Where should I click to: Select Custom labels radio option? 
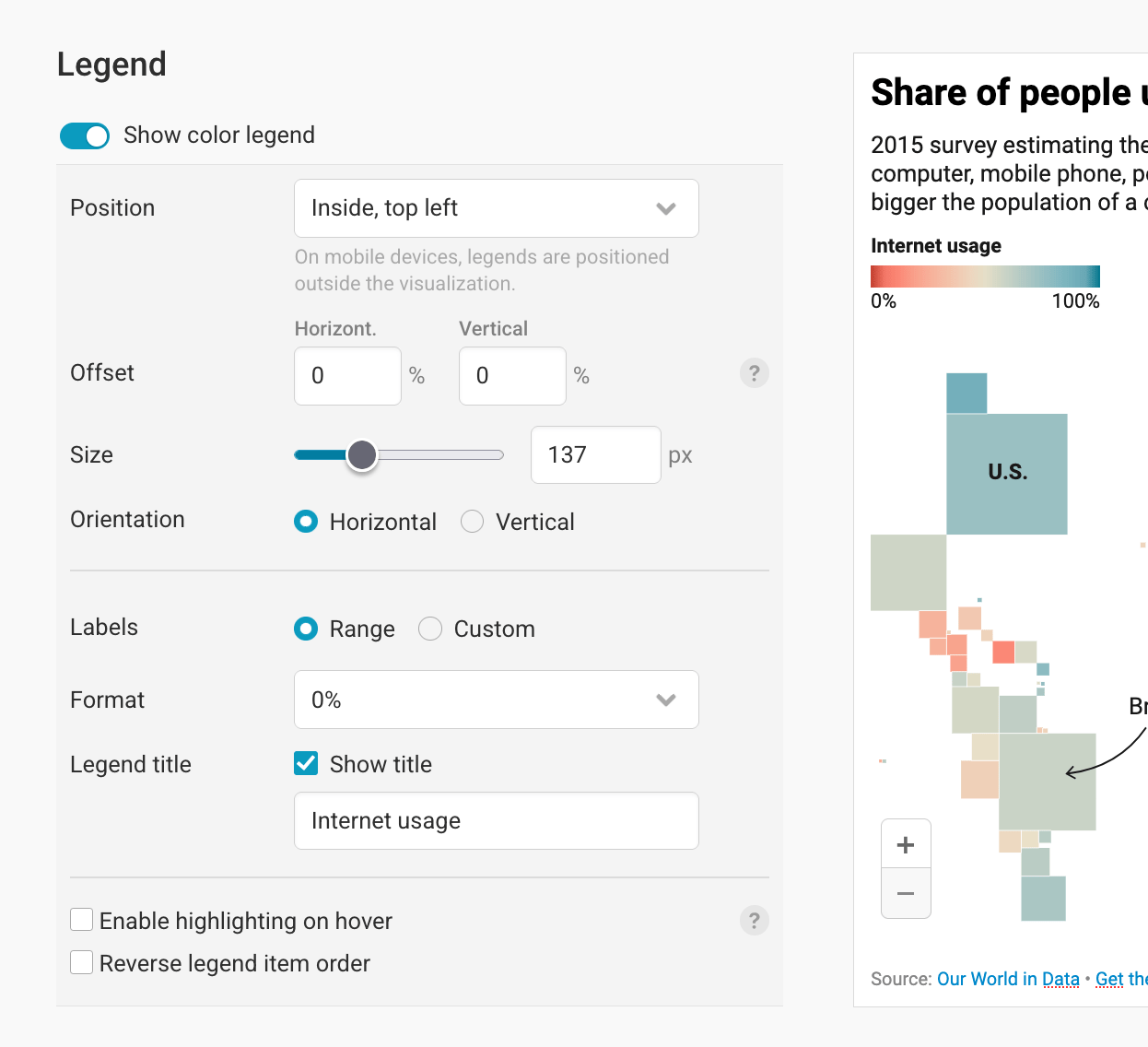(430, 629)
